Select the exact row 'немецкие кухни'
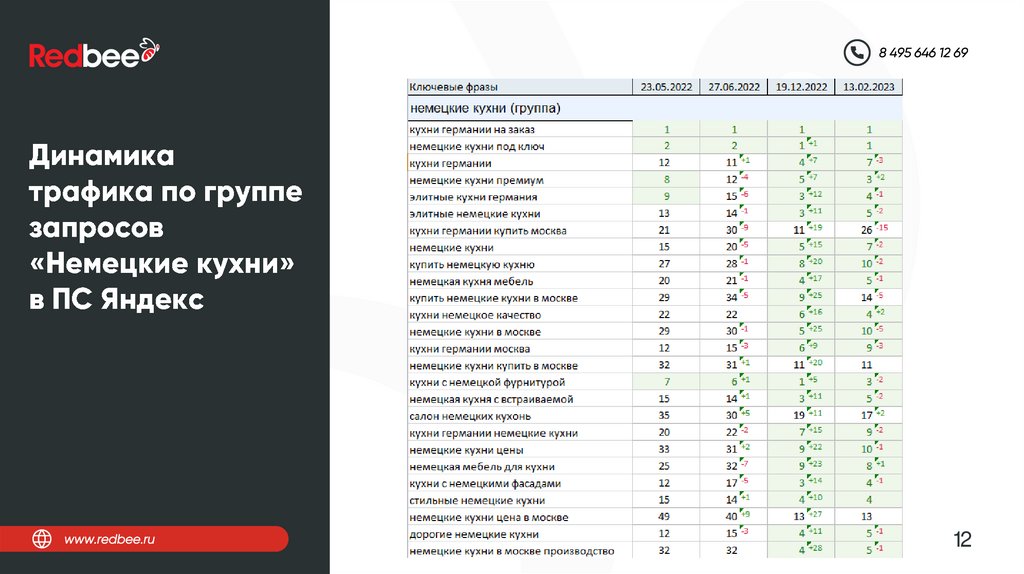 (x=655, y=247)
